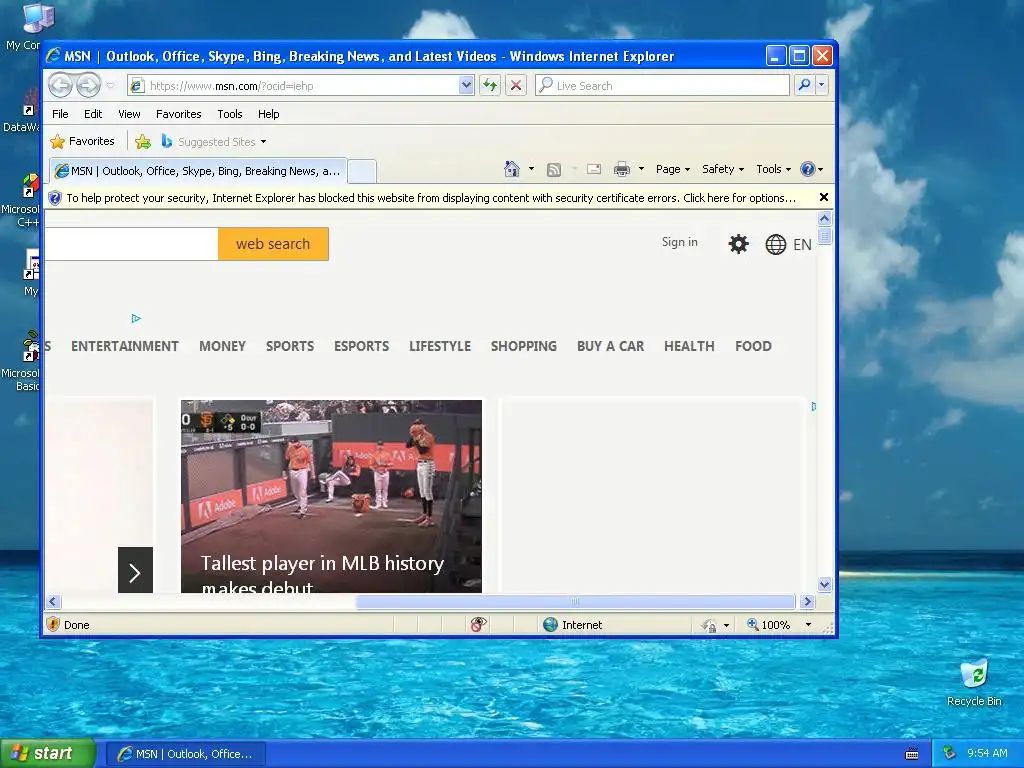Open the LIFESTYLE section
Viewport: 1024px width, 768px height.
click(440, 346)
